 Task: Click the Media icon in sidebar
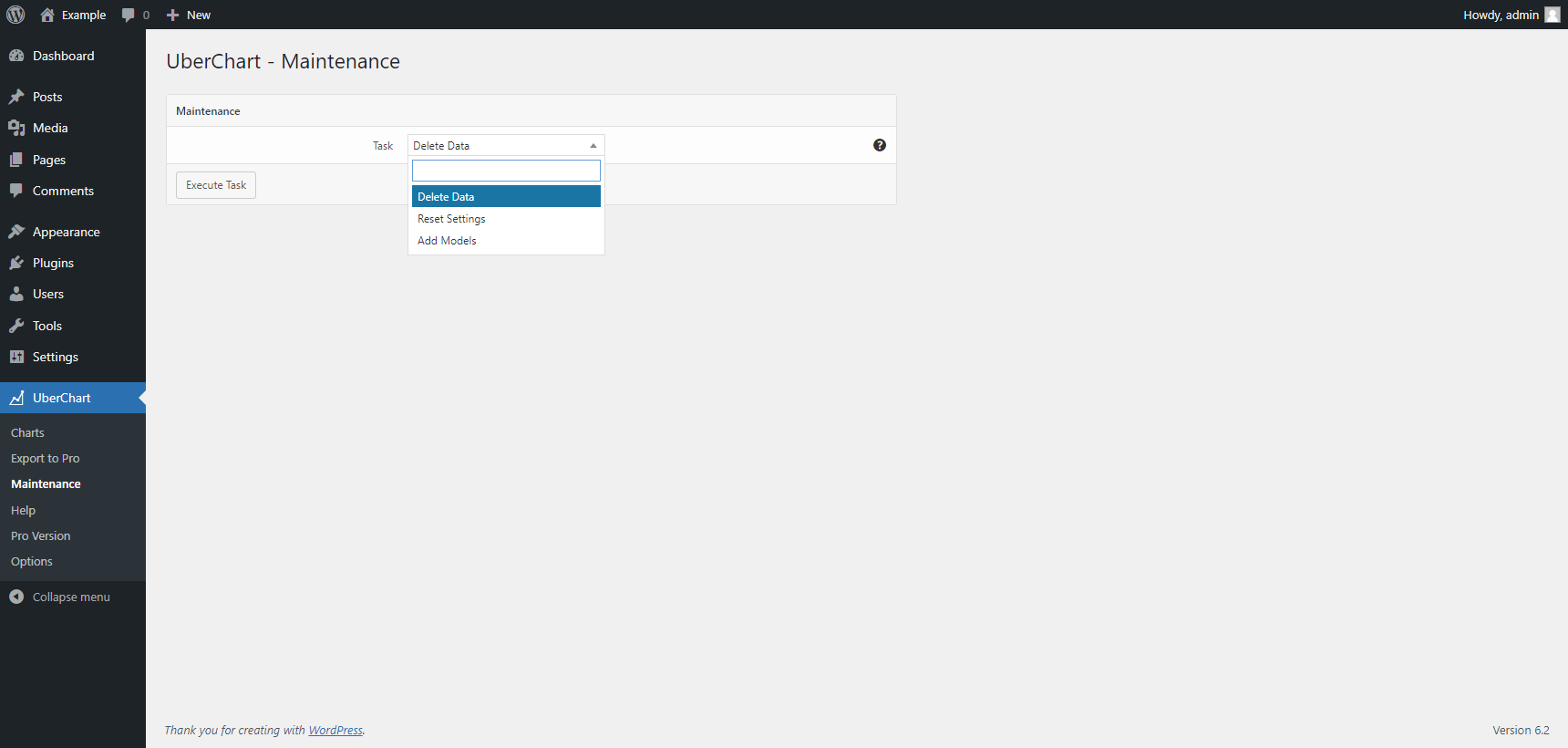(x=16, y=128)
